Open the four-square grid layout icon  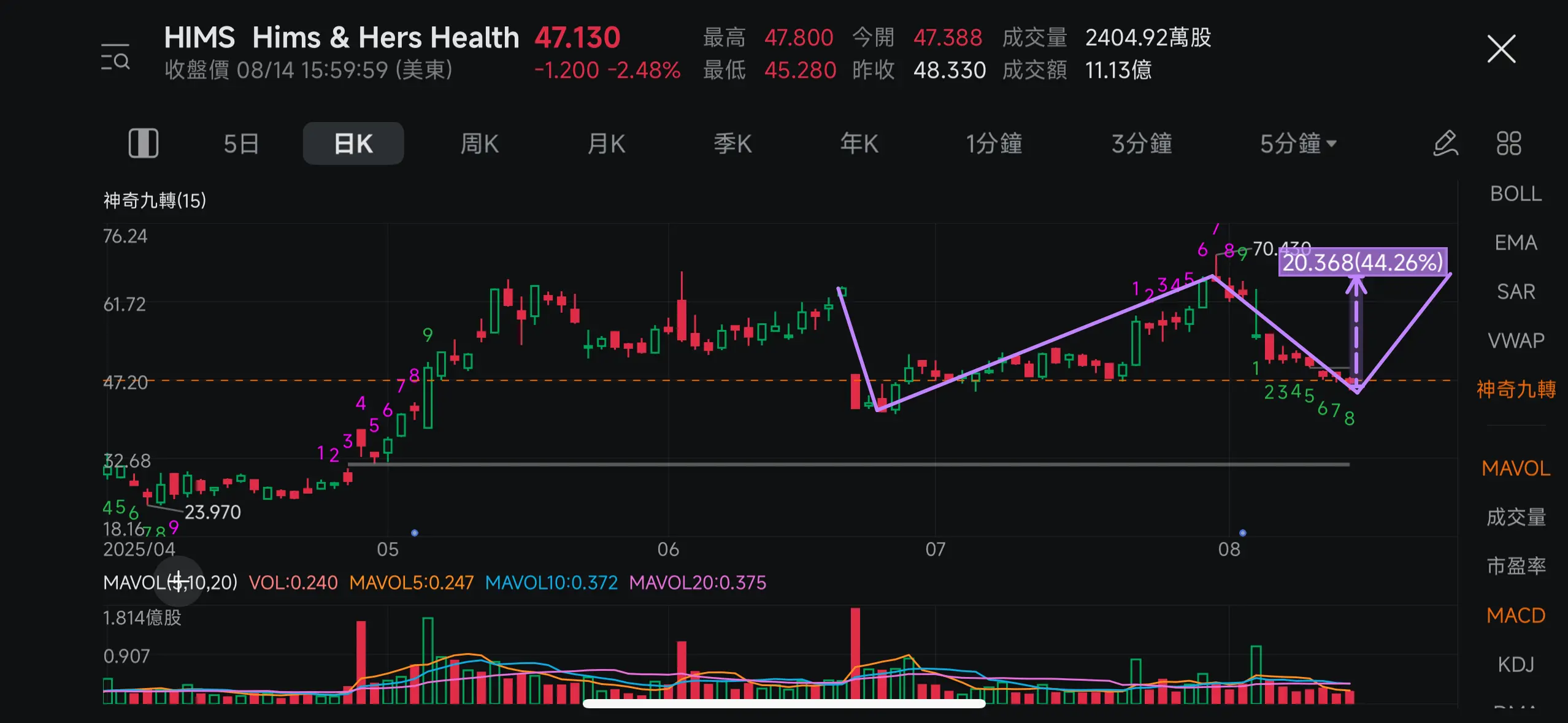(1508, 143)
